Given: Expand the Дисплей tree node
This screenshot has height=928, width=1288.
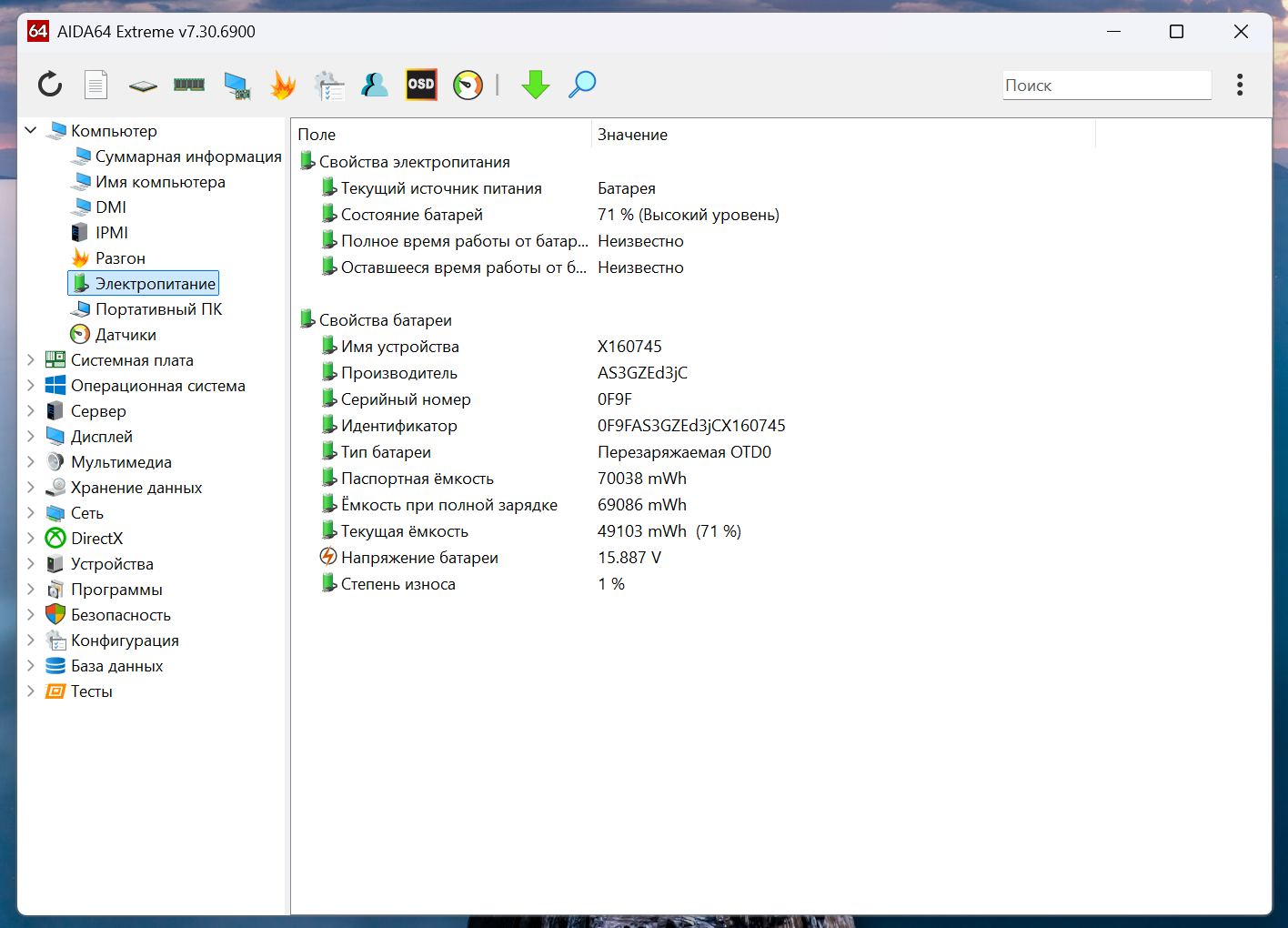Looking at the screenshot, I should tap(31, 436).
